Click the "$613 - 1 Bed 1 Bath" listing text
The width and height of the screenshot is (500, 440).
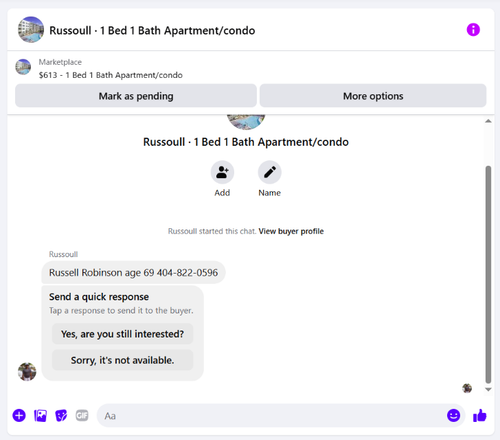(111, 75)
